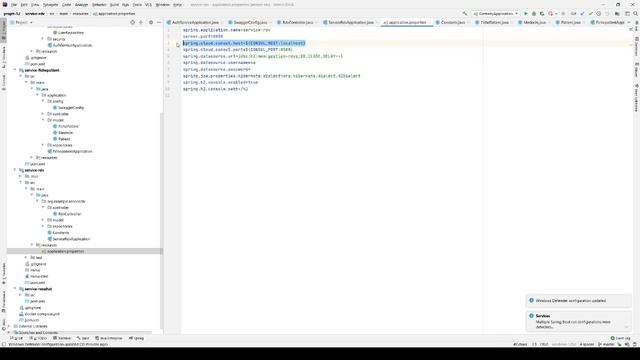Hide the Project panel with minus icon
Screen dimensions: 640x360
coord(159,22)
